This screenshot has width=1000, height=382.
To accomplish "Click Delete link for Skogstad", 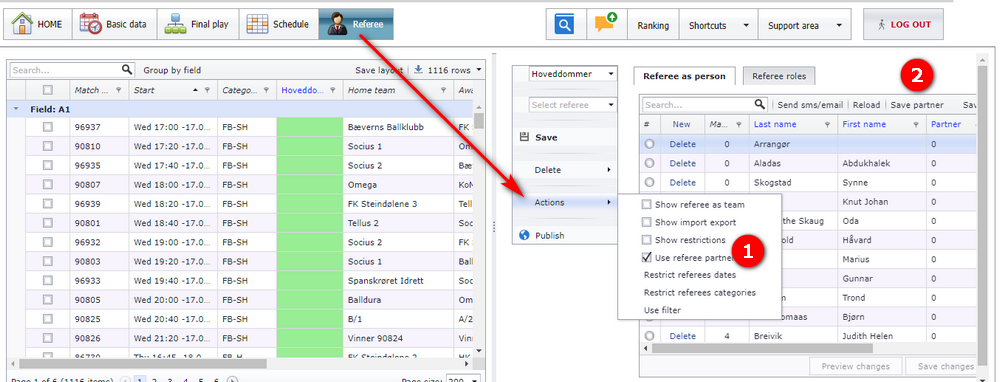I will click(682, 182).
